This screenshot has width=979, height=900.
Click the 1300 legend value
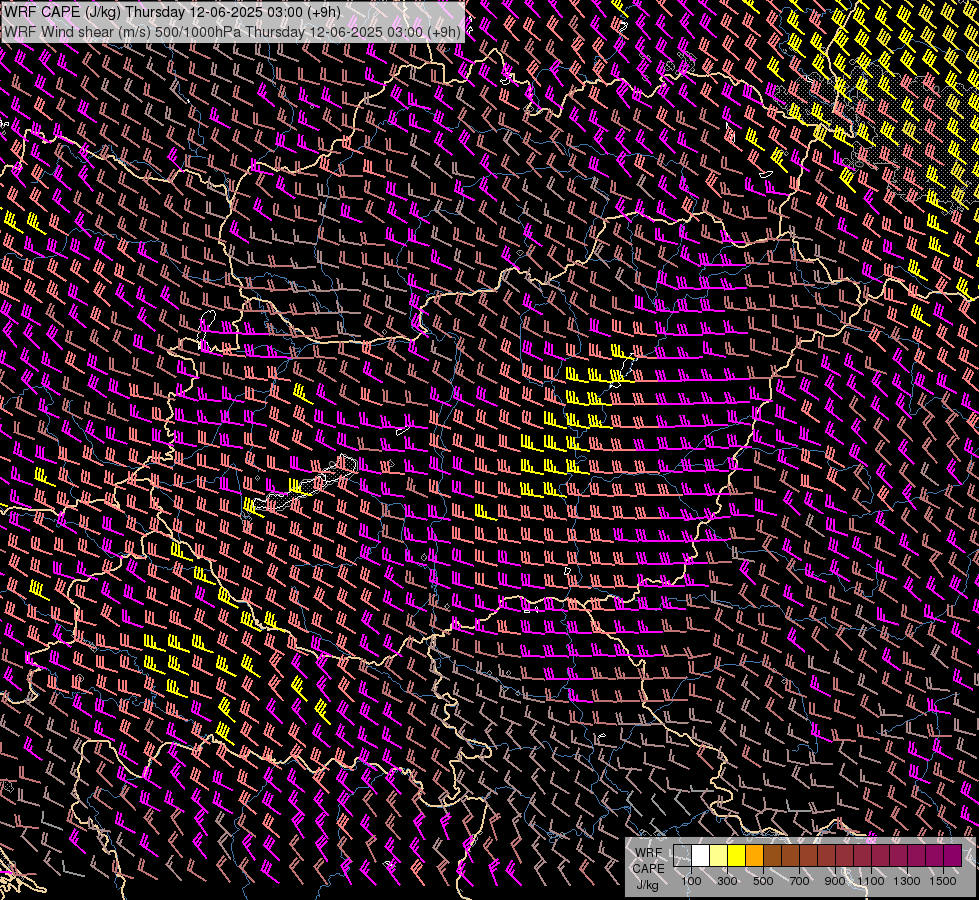[x=907, y=881]
